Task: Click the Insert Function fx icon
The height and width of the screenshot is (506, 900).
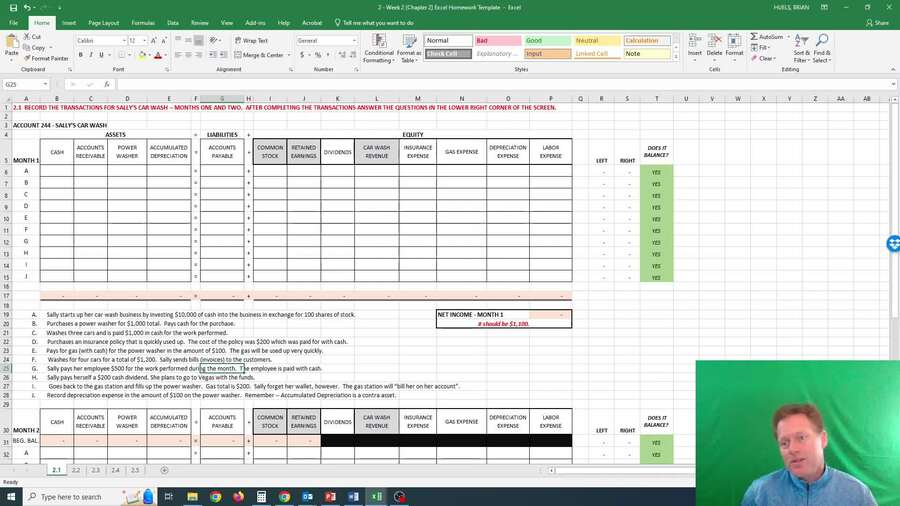Action: tap(107, 84)
